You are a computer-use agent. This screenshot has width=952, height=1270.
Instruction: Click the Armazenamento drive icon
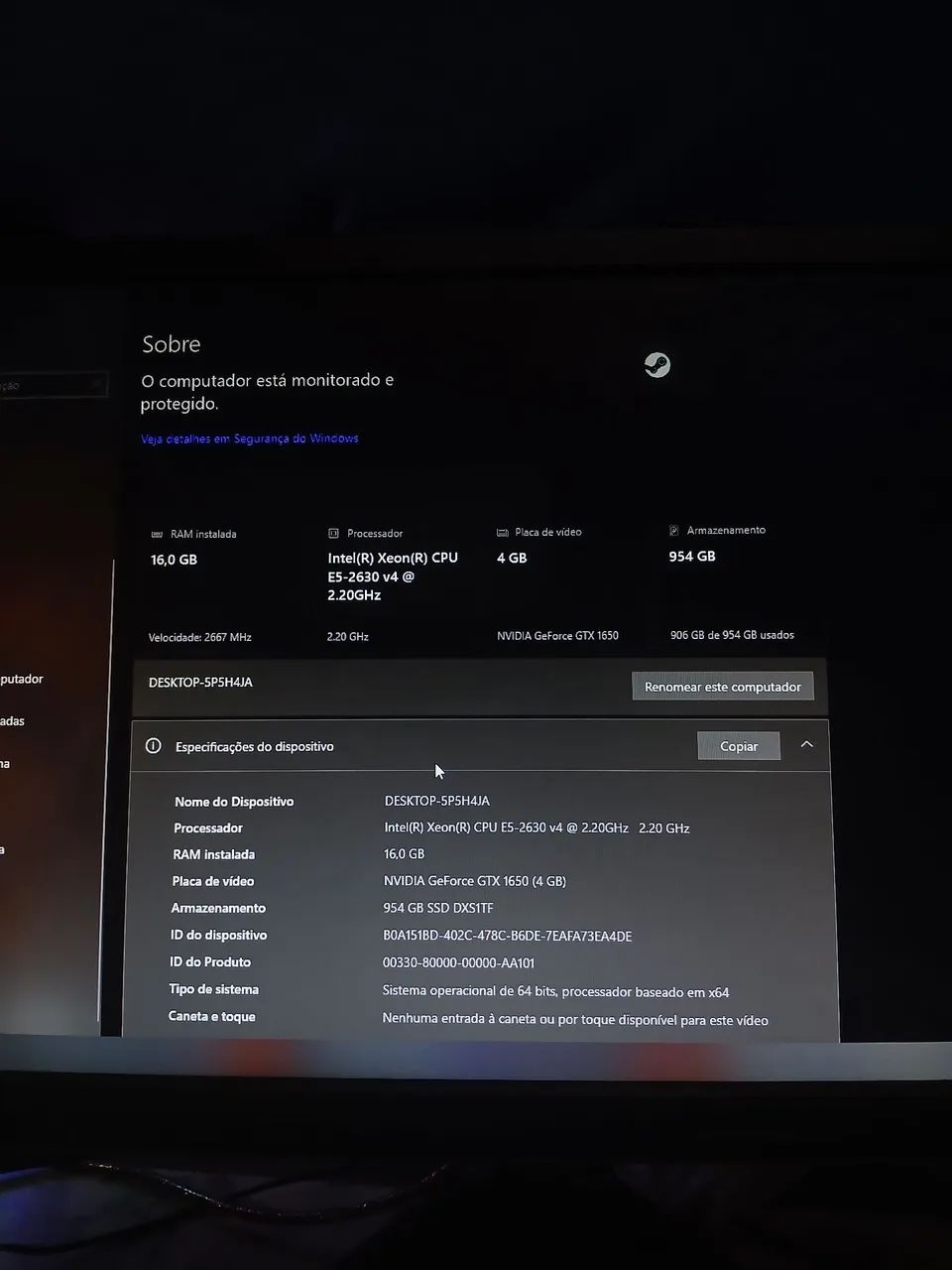click(674, 530)
